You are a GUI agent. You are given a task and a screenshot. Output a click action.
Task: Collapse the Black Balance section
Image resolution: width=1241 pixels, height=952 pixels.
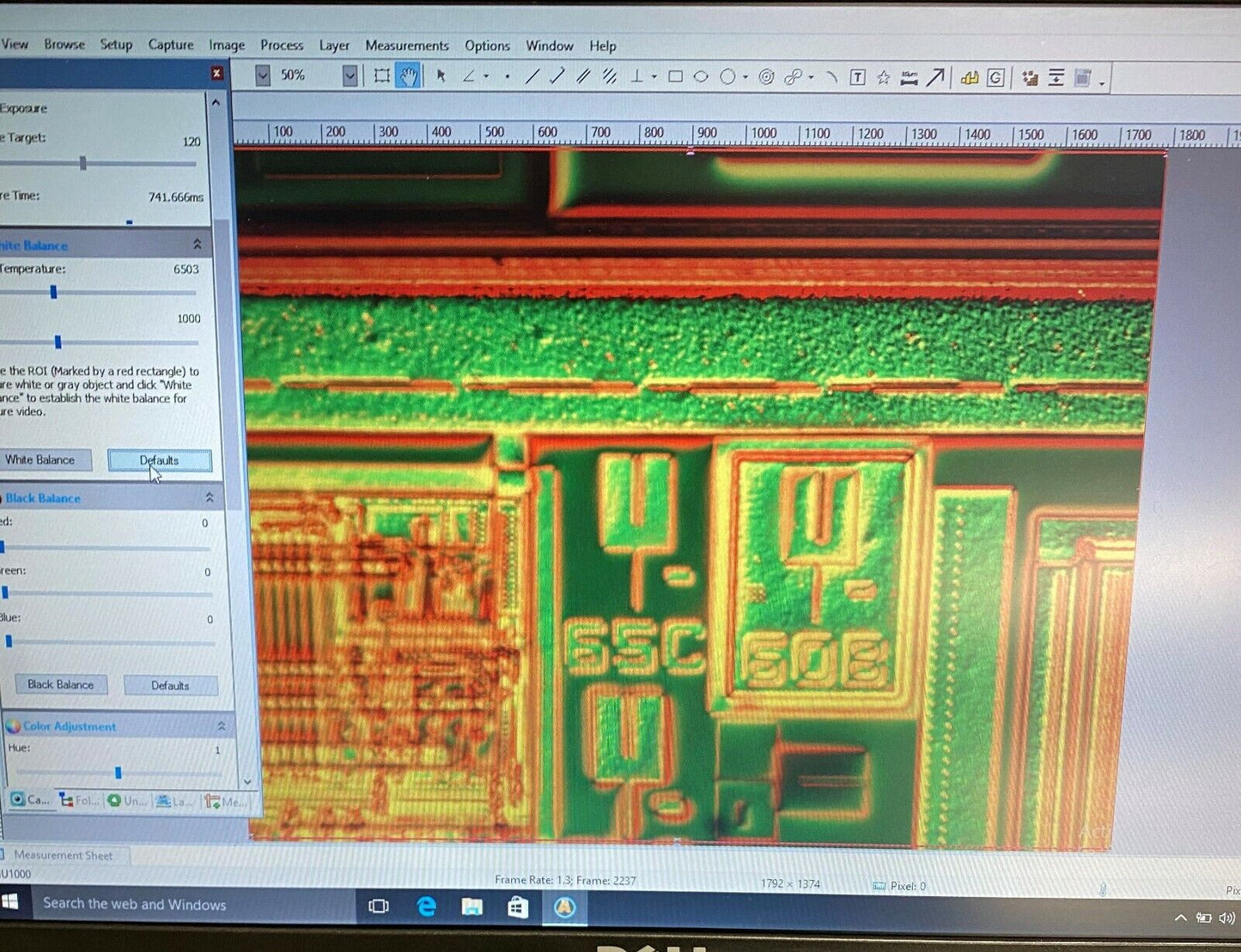209,498
